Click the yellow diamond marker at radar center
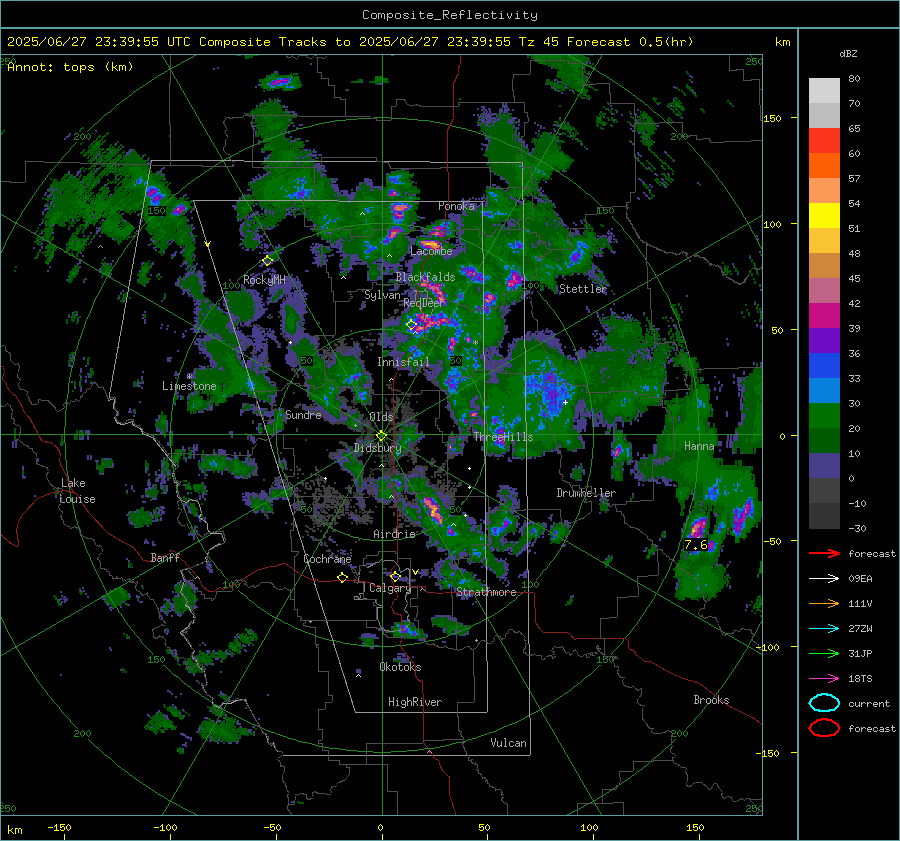The width and height of the screenshot is (900, 841). pos(382,435)
